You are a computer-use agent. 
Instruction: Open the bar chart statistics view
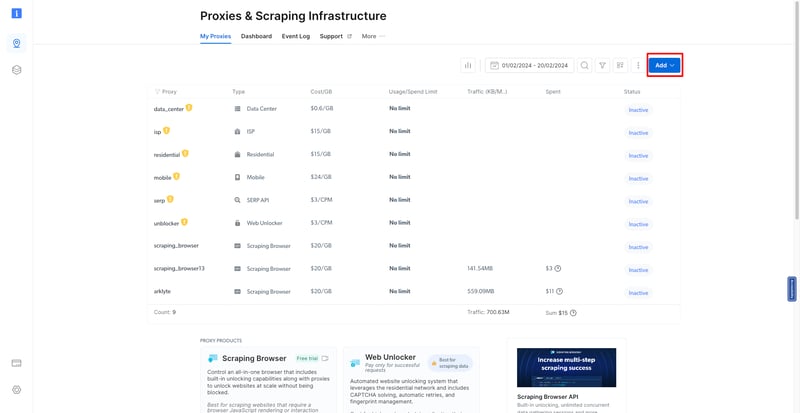click(467, 65)
